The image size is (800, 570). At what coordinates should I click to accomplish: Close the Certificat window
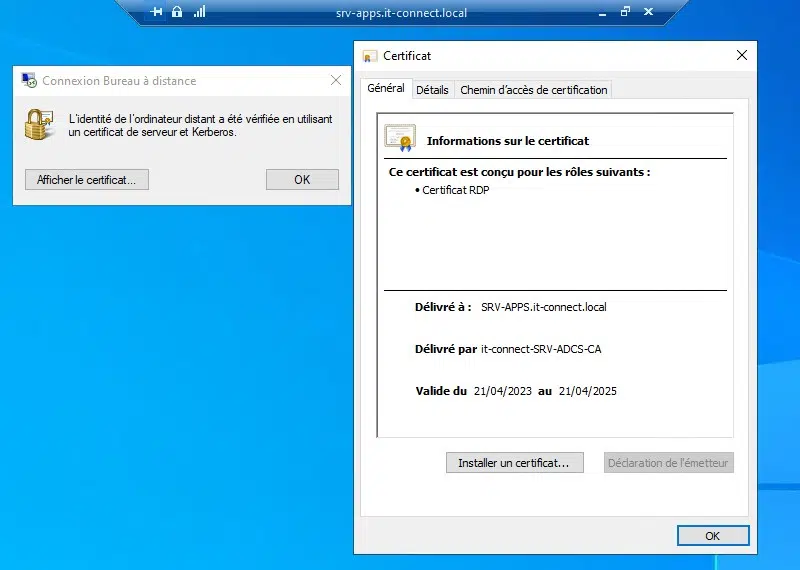(x=742, y=55)
